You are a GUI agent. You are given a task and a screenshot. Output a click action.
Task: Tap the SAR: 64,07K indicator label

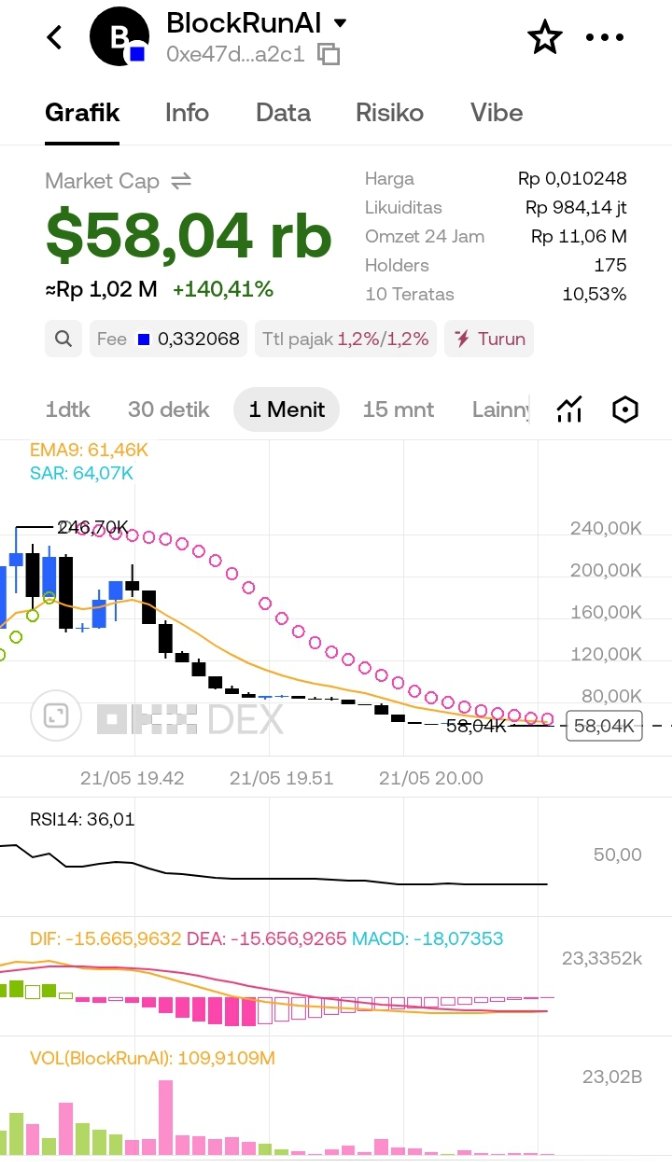coord(81,472)
